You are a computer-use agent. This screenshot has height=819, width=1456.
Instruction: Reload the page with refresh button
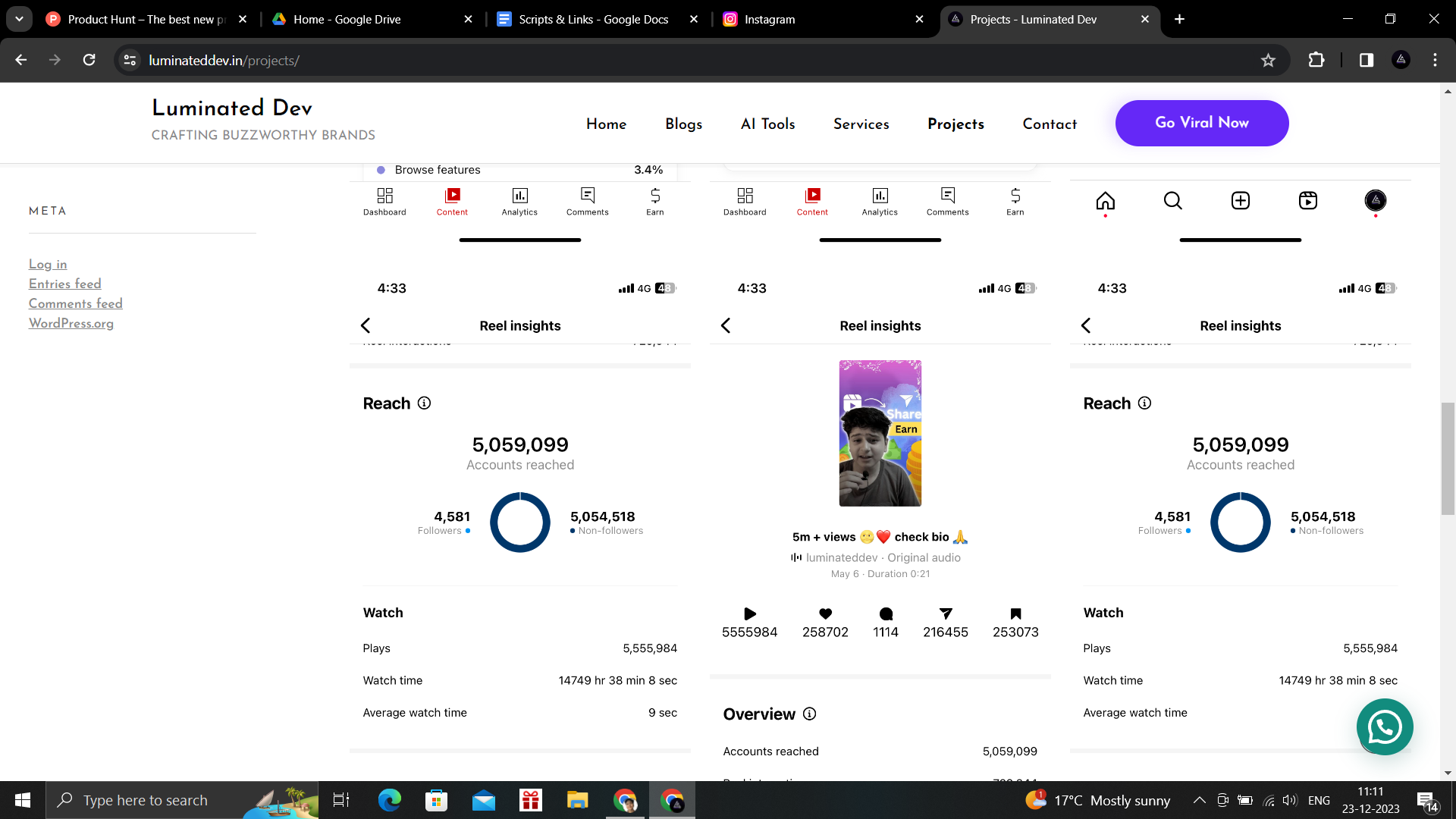[89, 60]
